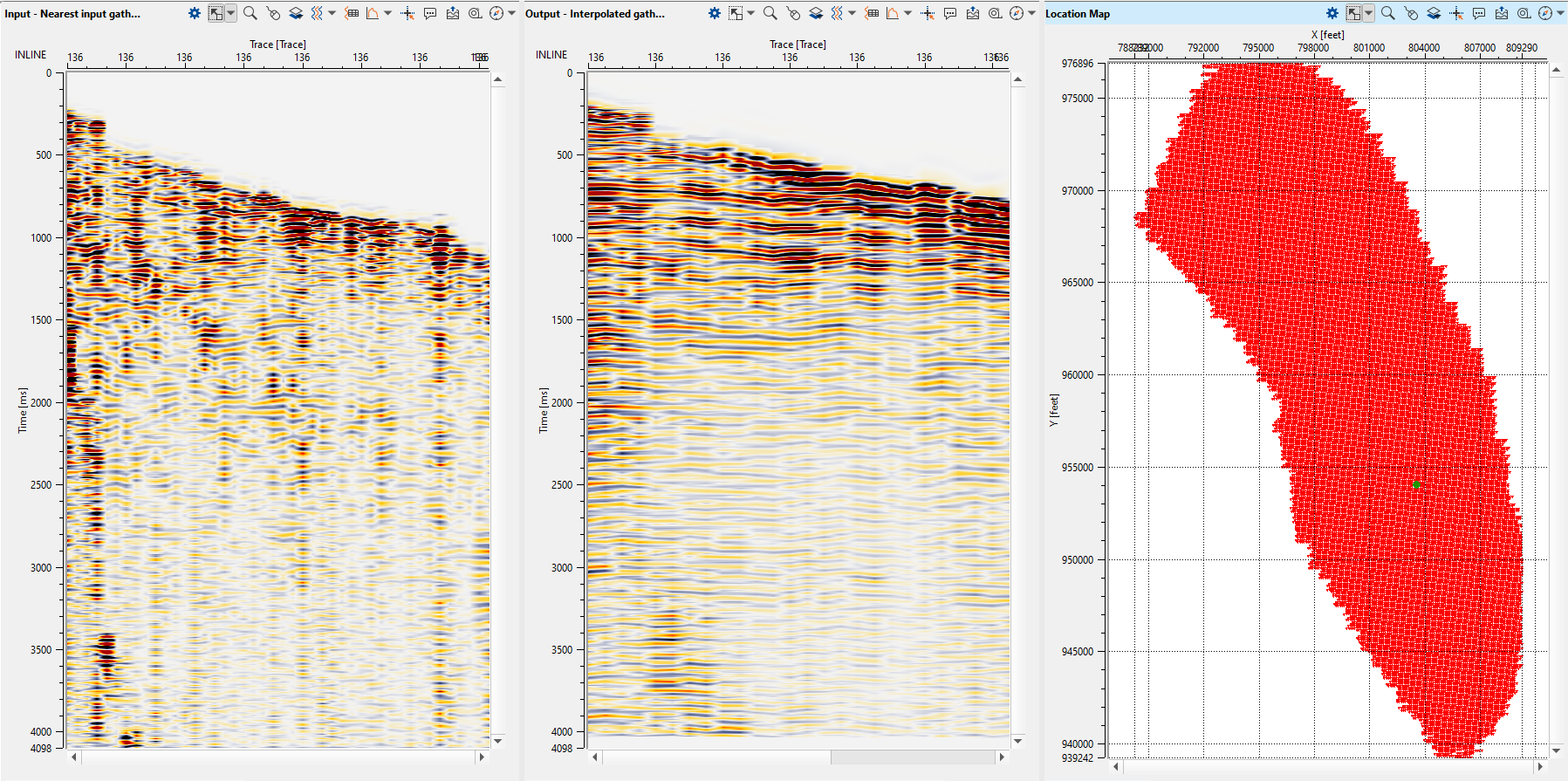1568x781 pixels.
Task: Open spectrum graph dropdown arrow in Output panel
Action: pos(908,13)
